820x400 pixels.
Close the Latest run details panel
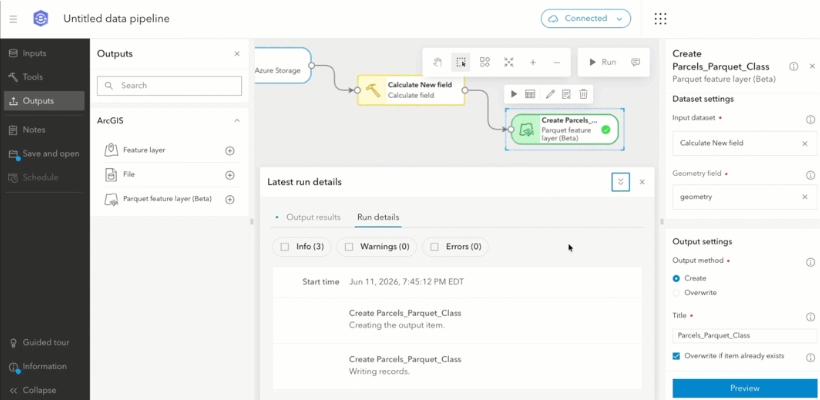click(x=642, y=182)
